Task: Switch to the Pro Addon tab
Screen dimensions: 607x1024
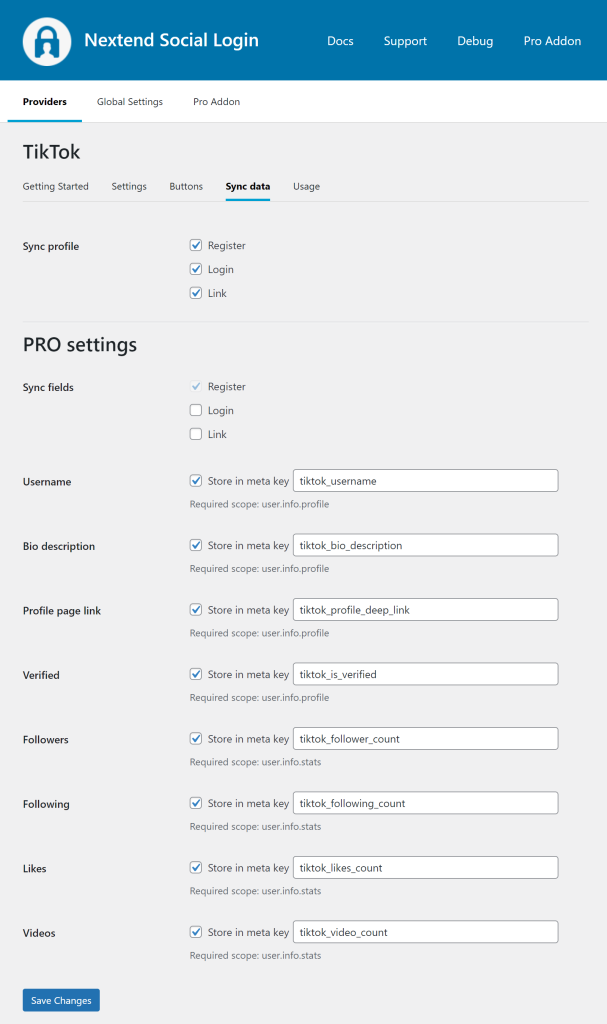Action: (216, 102)
